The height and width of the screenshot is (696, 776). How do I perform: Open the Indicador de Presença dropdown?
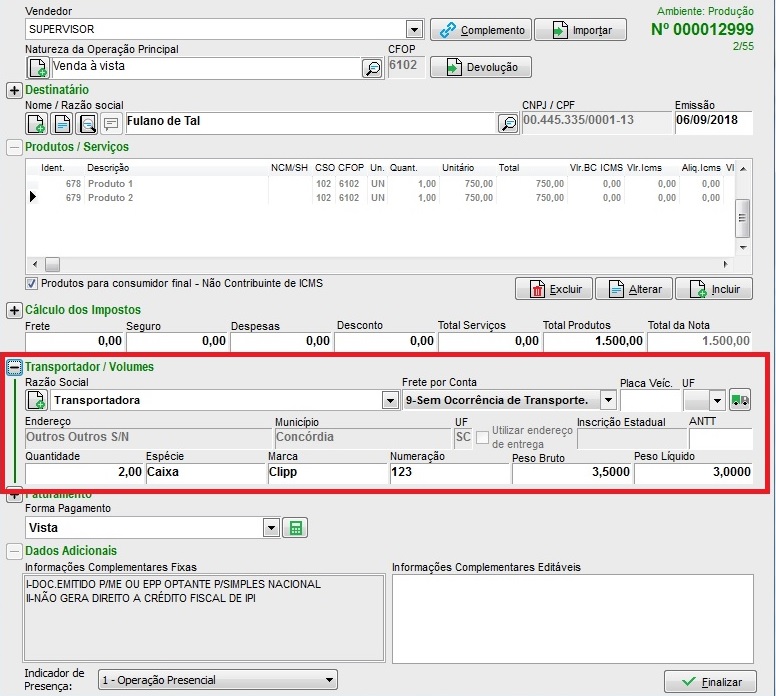coord(331,681)
